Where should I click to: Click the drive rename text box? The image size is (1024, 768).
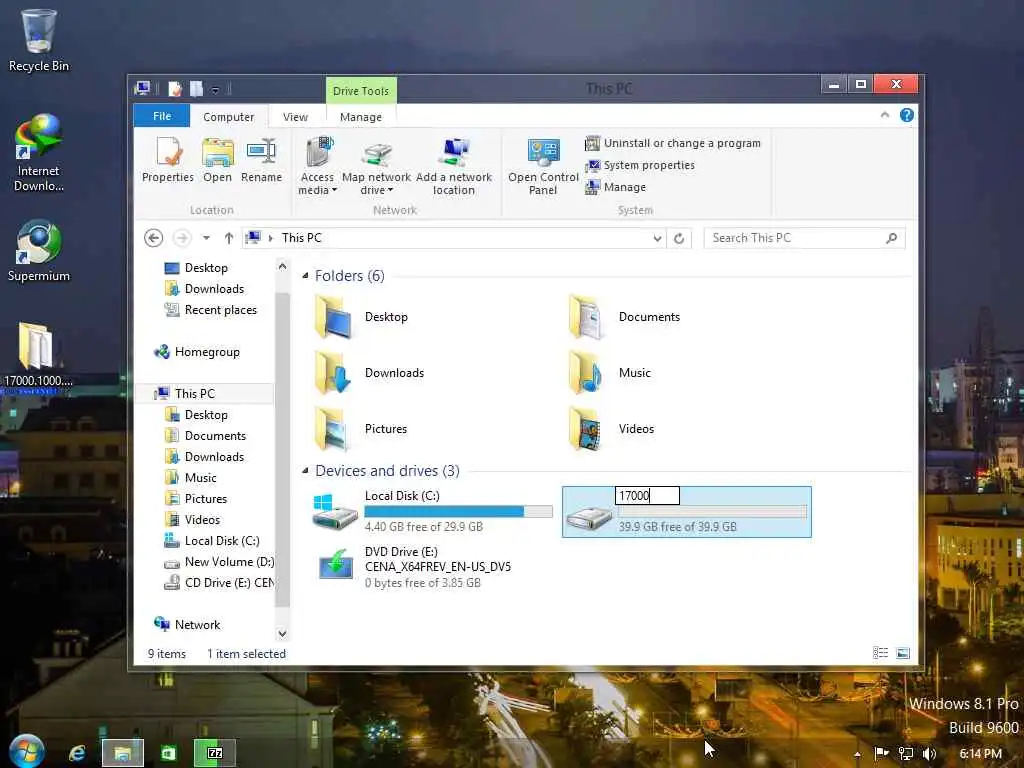(647, 496)
